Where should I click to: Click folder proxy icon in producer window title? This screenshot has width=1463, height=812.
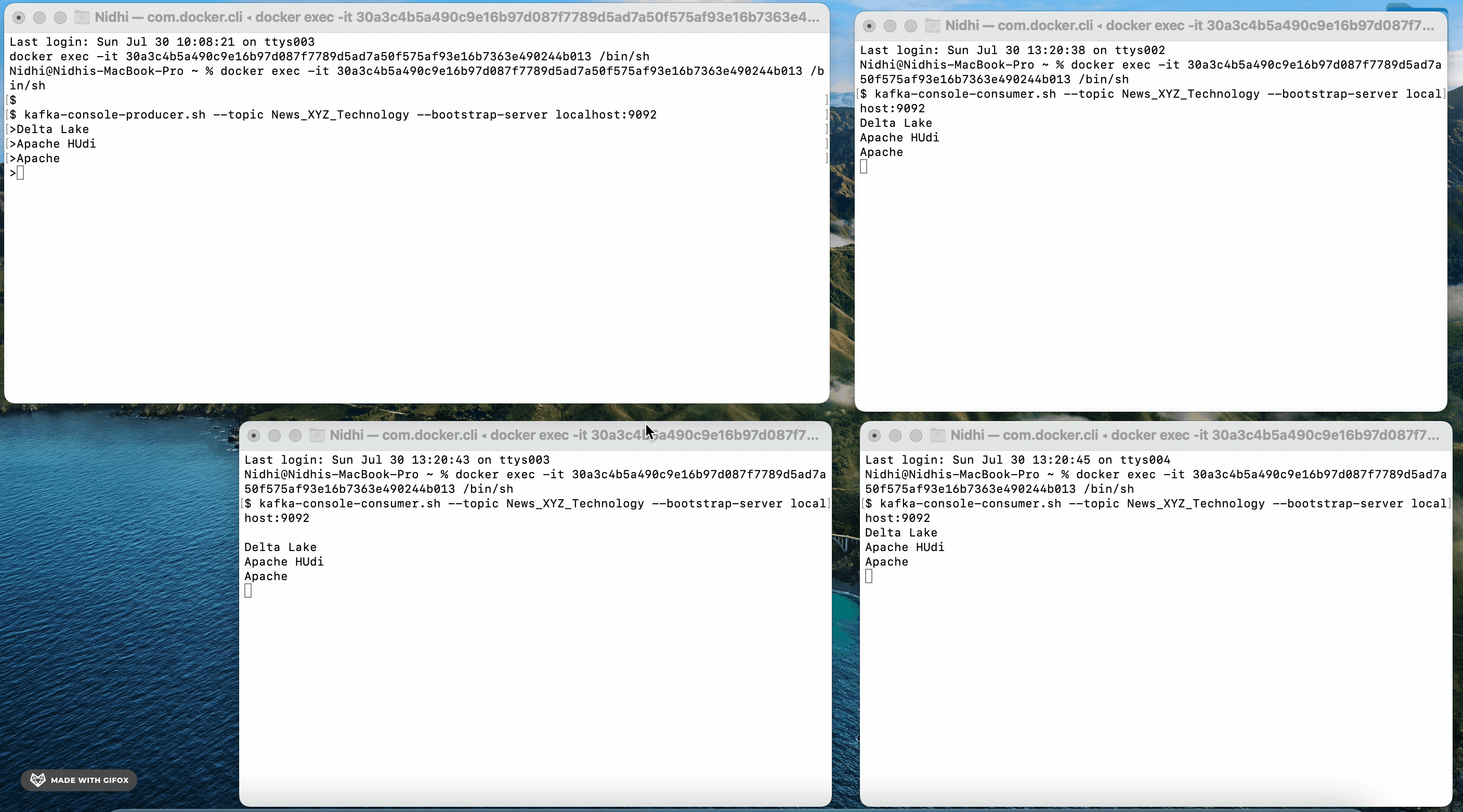pos(82,18)
